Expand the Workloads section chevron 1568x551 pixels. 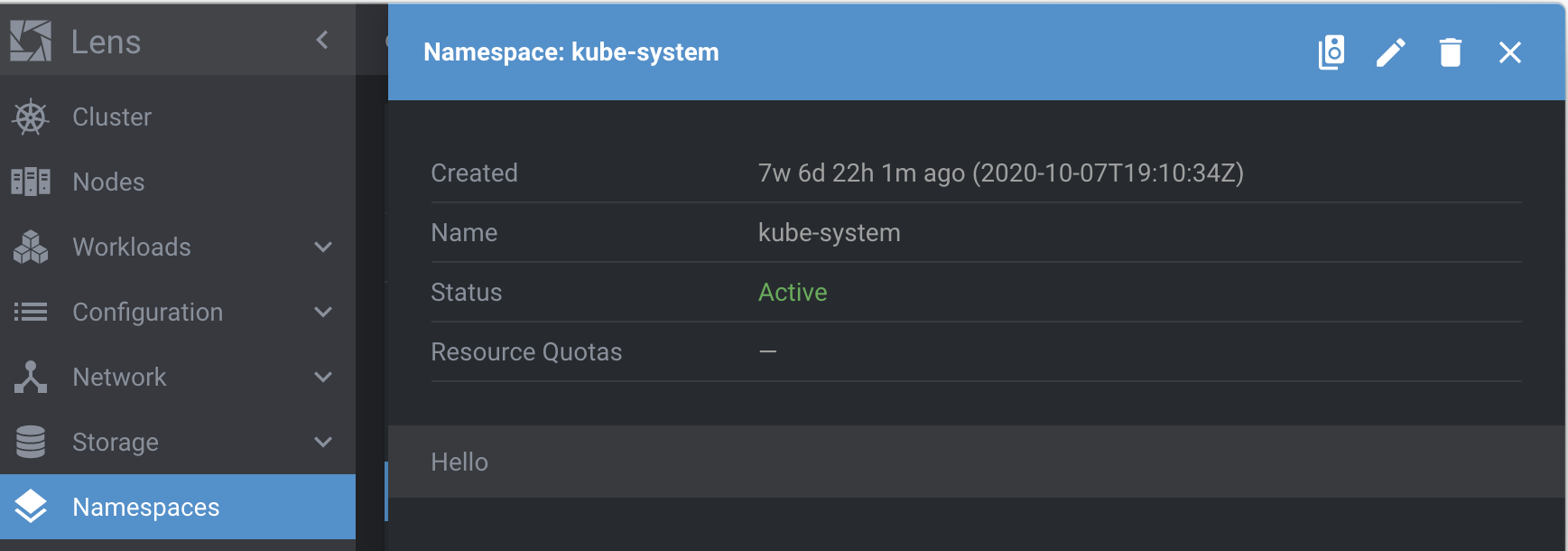[x=323, y=247]
